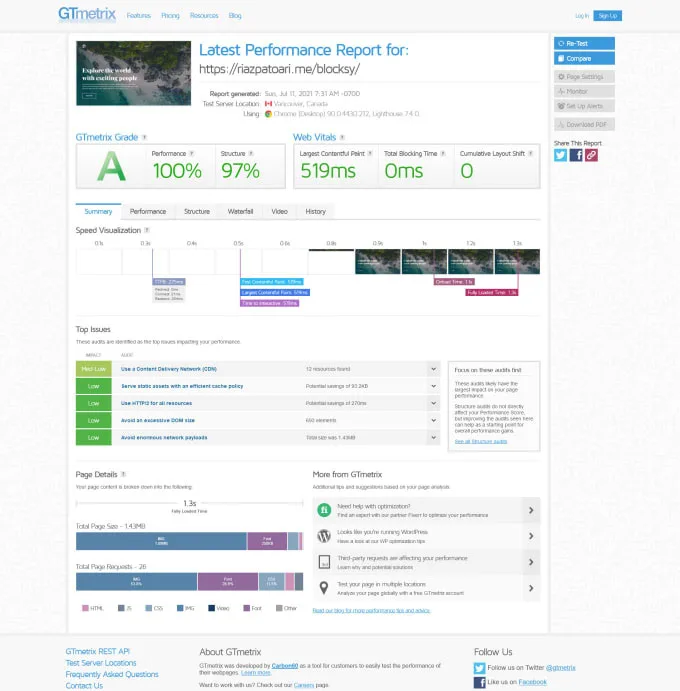The image size is (680, 691).
Task: Switch to the Structure tab
Action: point(197,212)
